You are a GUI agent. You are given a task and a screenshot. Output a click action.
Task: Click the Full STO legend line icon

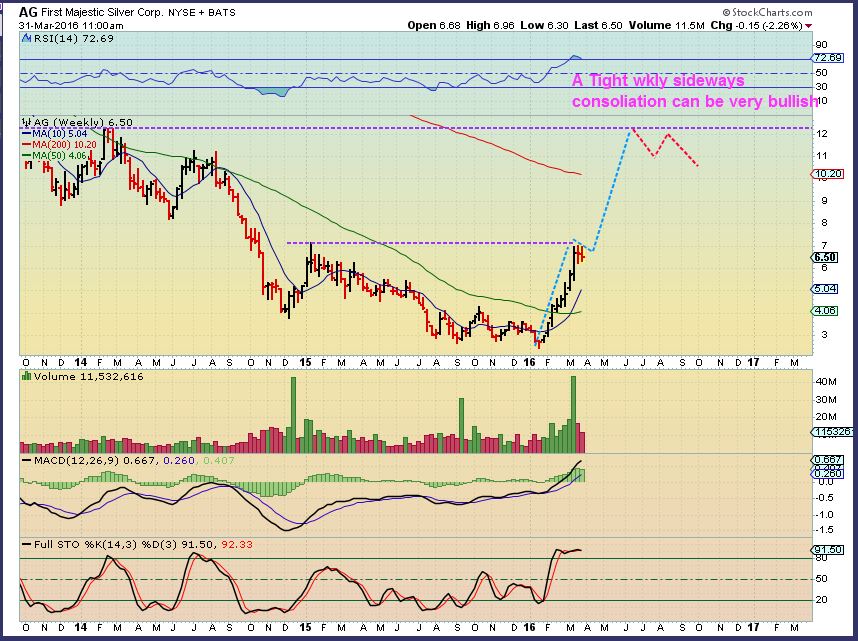pyautogui.click(x=26, y=545)
